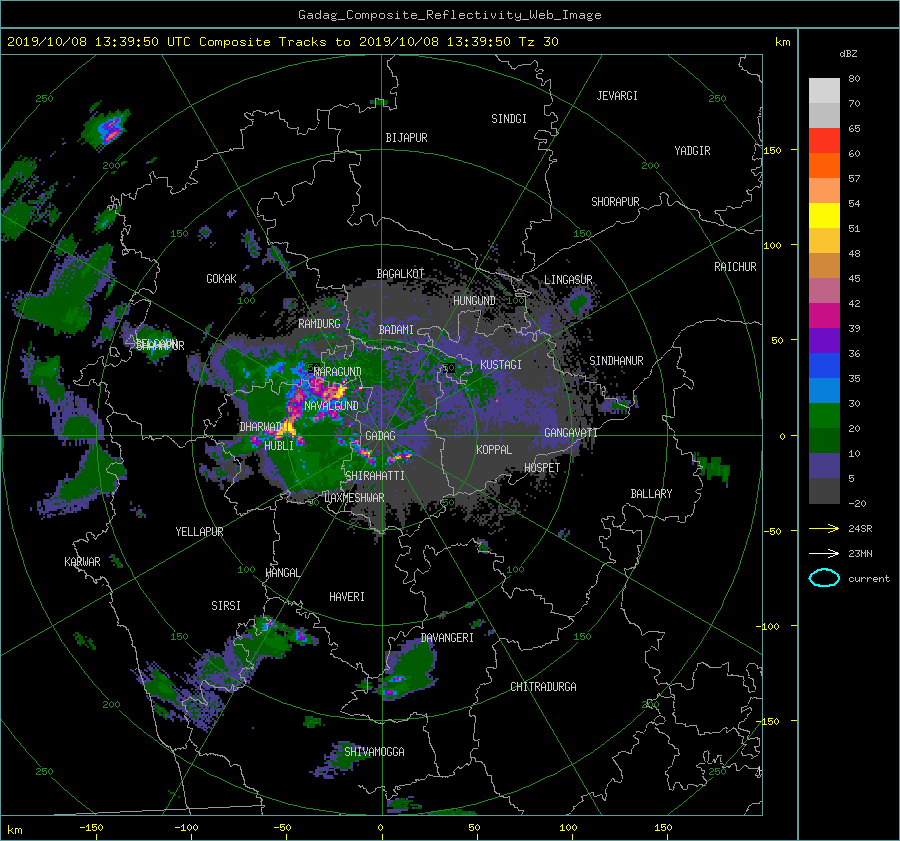Screen dimensions: 900x841
Task: Click the DAVANGERI city label
Action: (x=447, y=638)
